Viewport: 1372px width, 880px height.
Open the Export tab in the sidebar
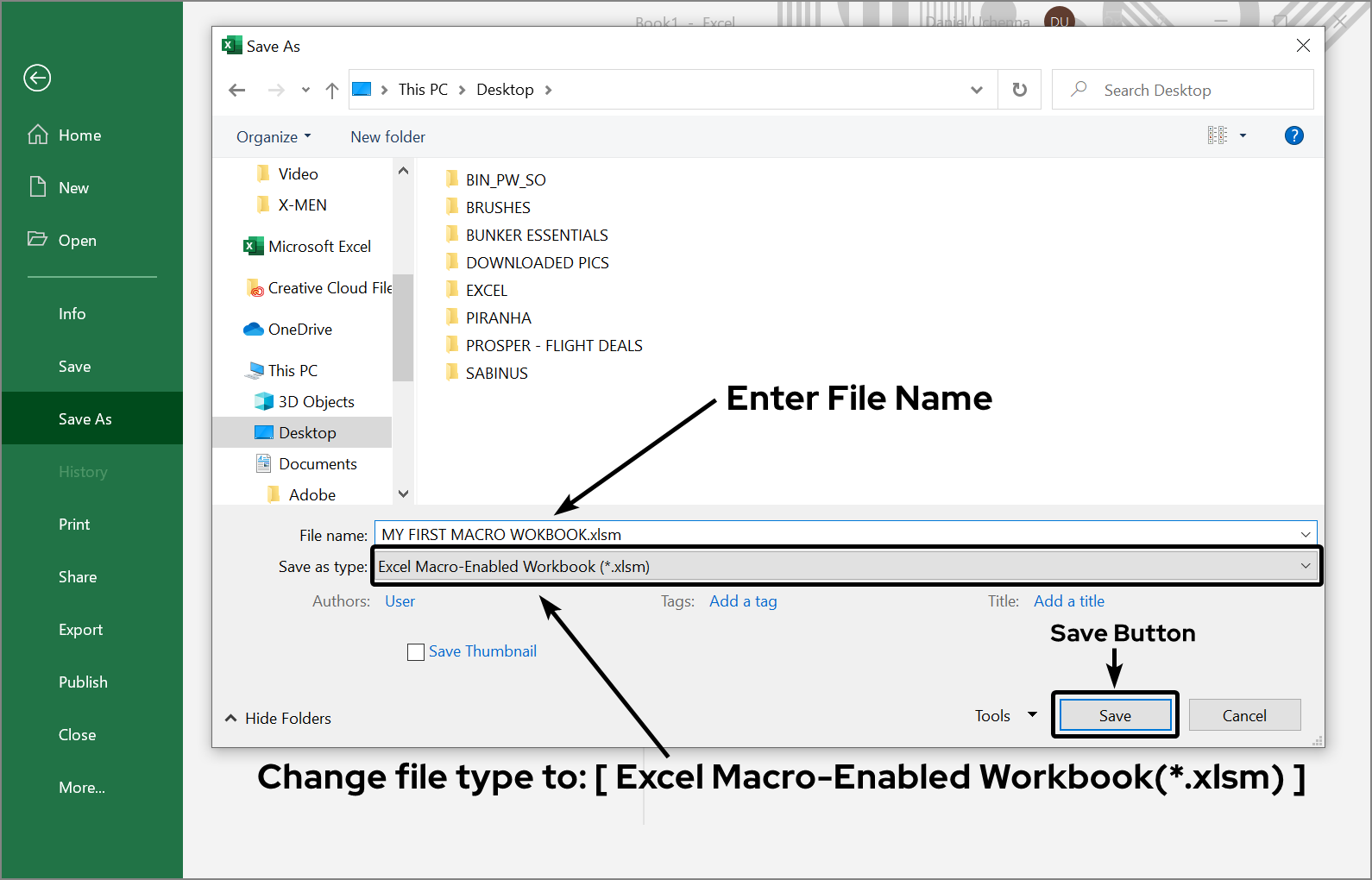[x=80, y=630]
